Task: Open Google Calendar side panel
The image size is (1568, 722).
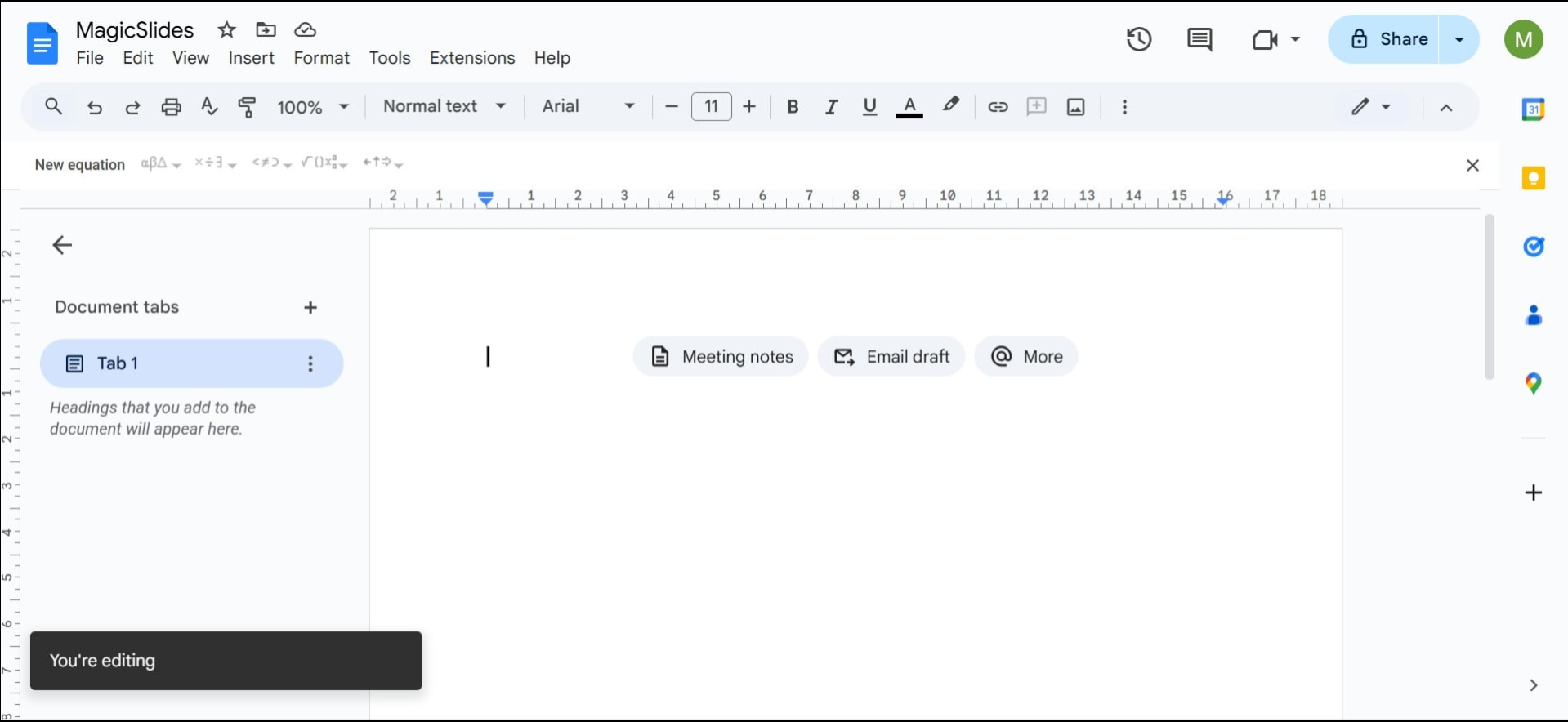Action: click(x=1533, y=109)
